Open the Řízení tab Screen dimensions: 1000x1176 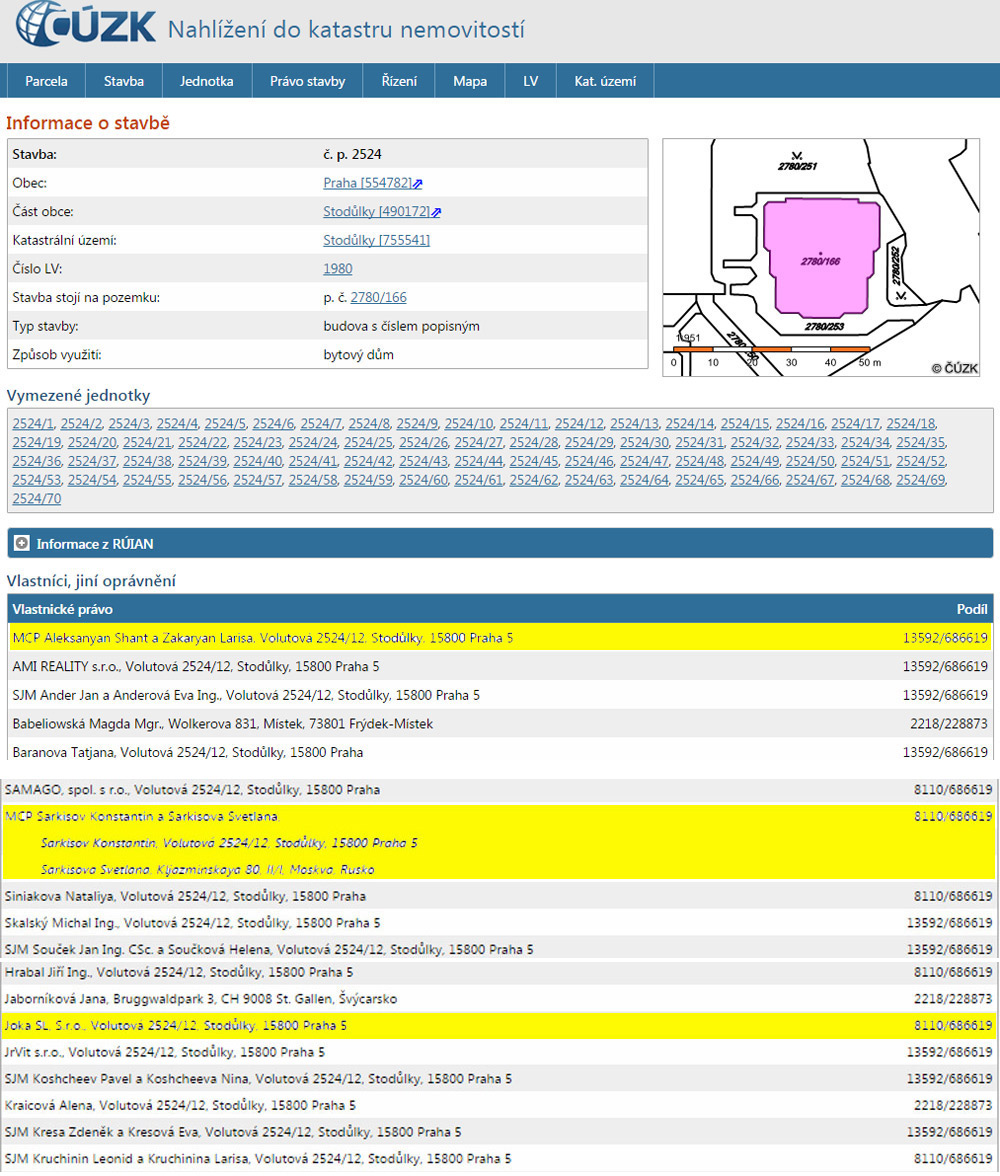[x=399, y=81]
